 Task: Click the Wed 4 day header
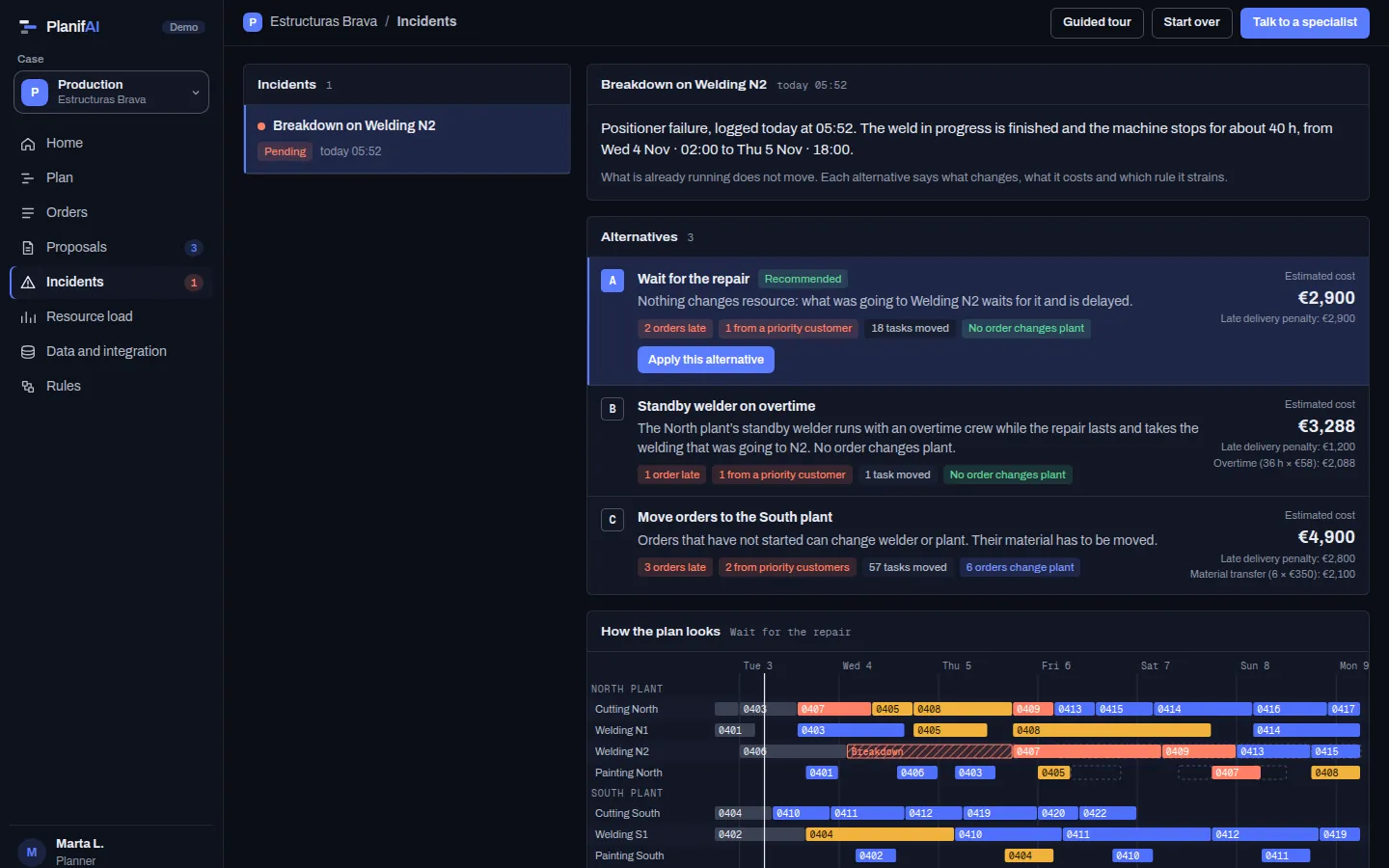857,665
